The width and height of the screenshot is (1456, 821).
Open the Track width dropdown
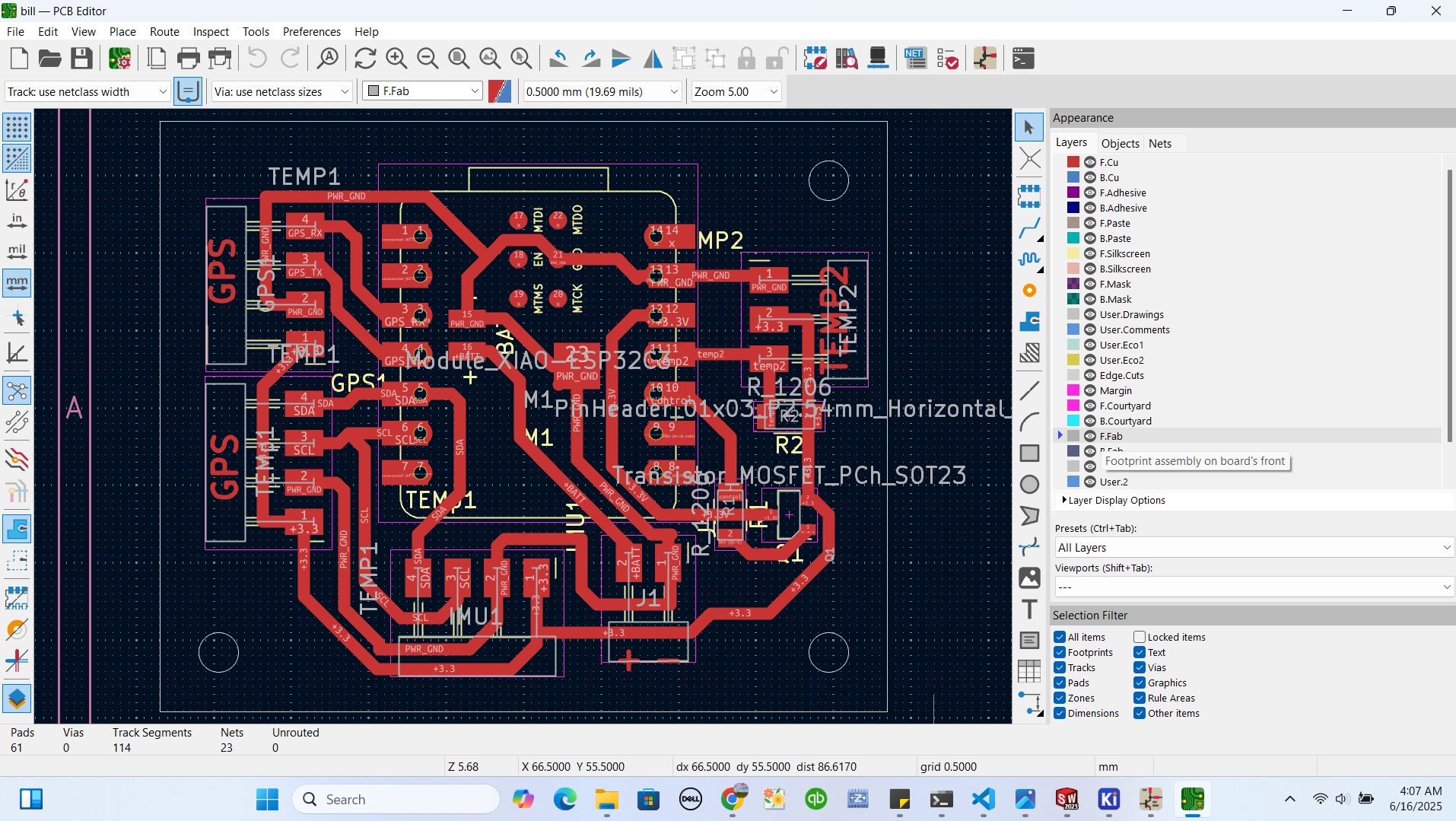[x=87, y=91]
